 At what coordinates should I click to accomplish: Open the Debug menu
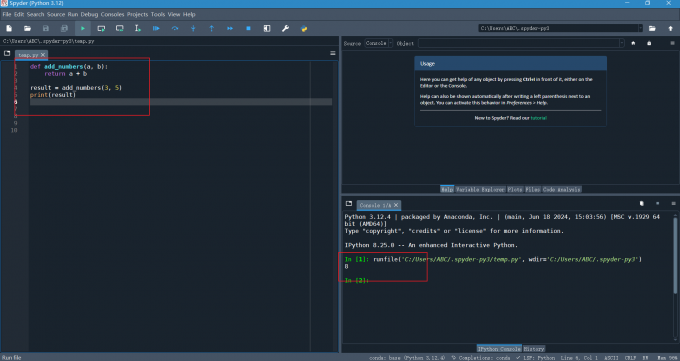point(89,14)
